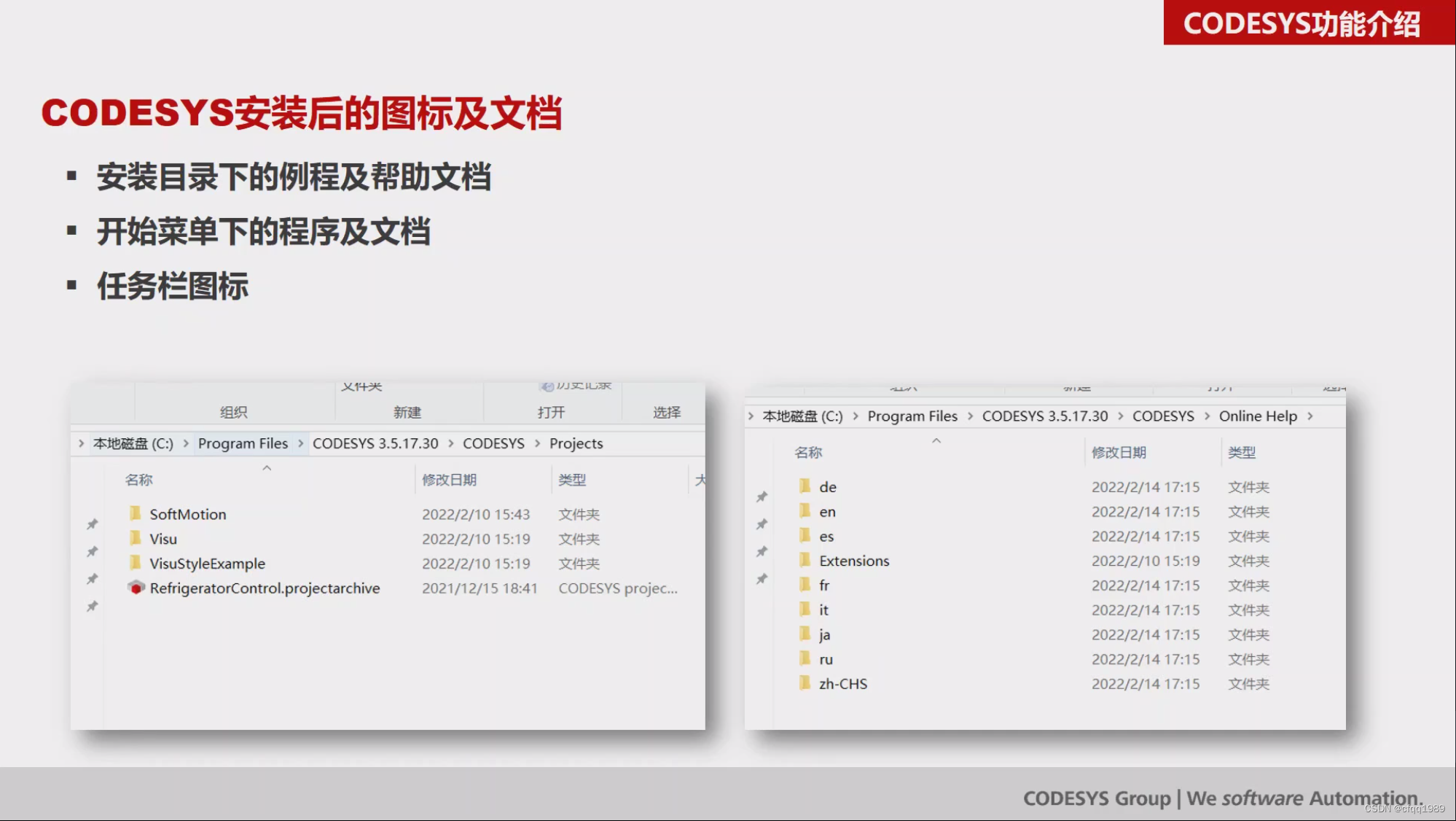
Task: Click the ja folder icon
Action: click(x=805, y=634)
